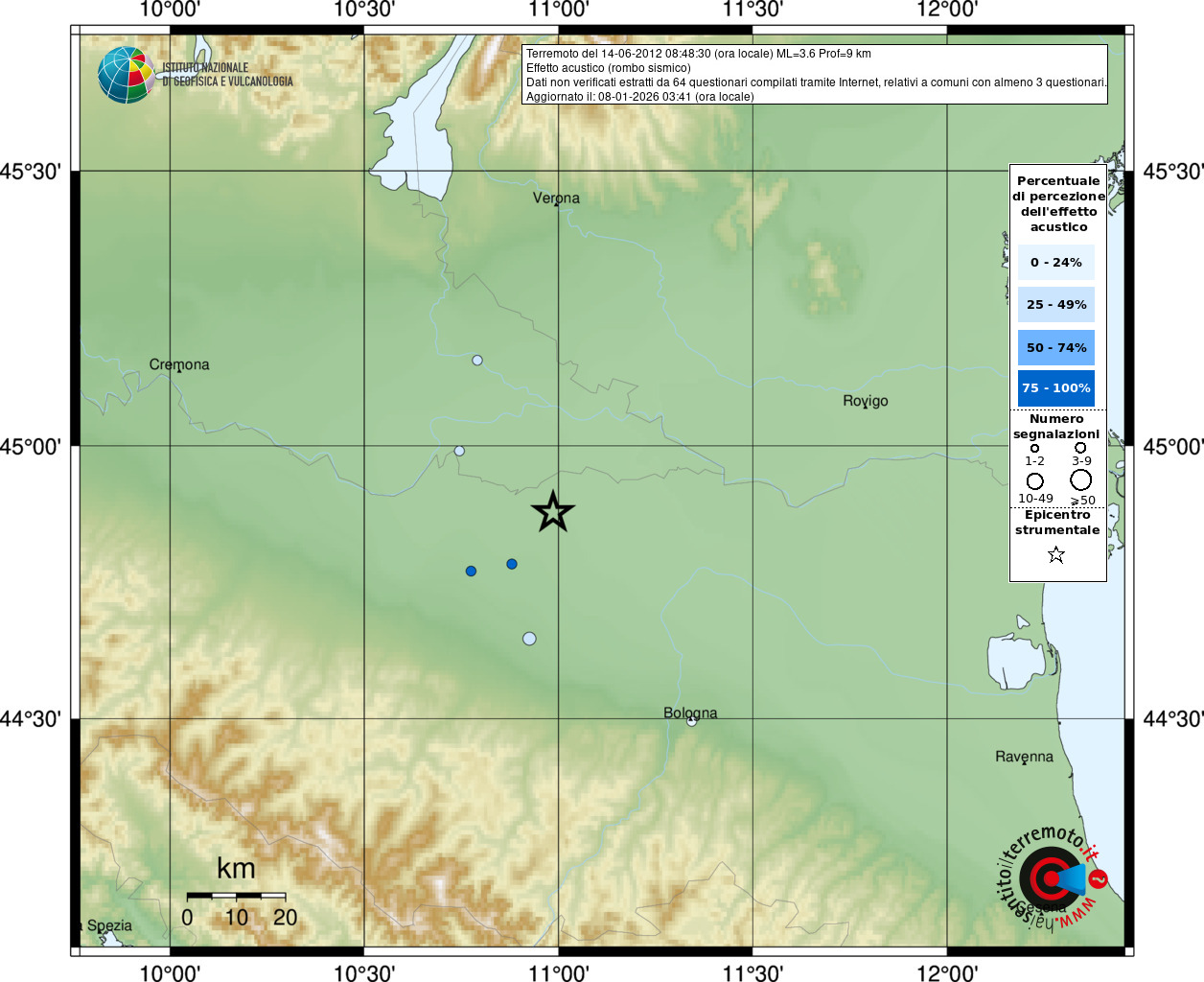Click the haisentitoilterremoto.it logo

click(1052, 877)
